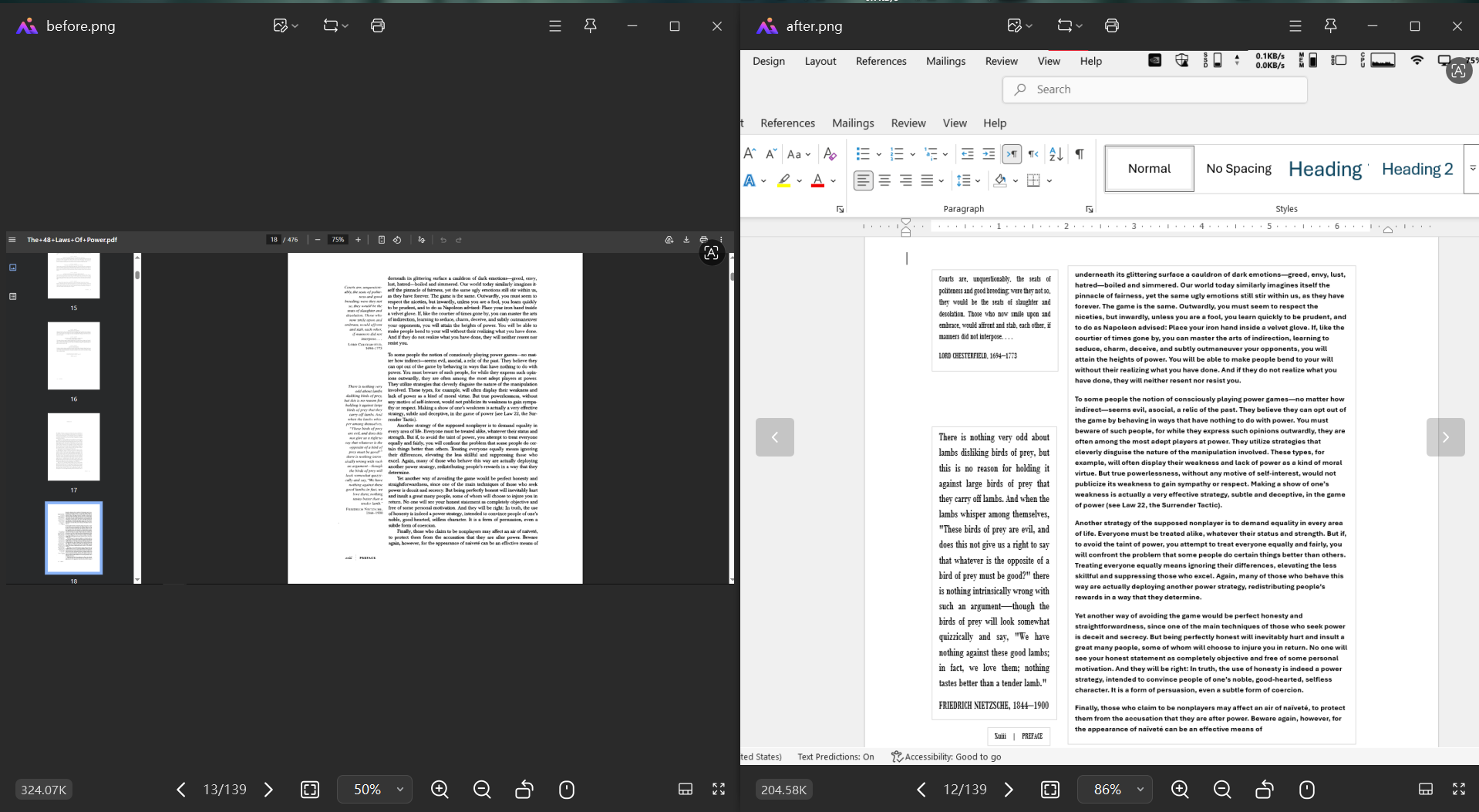1479x812 pixels.
Task: Click the text recognition button over after.png
Action: (x=1458, y=71)
